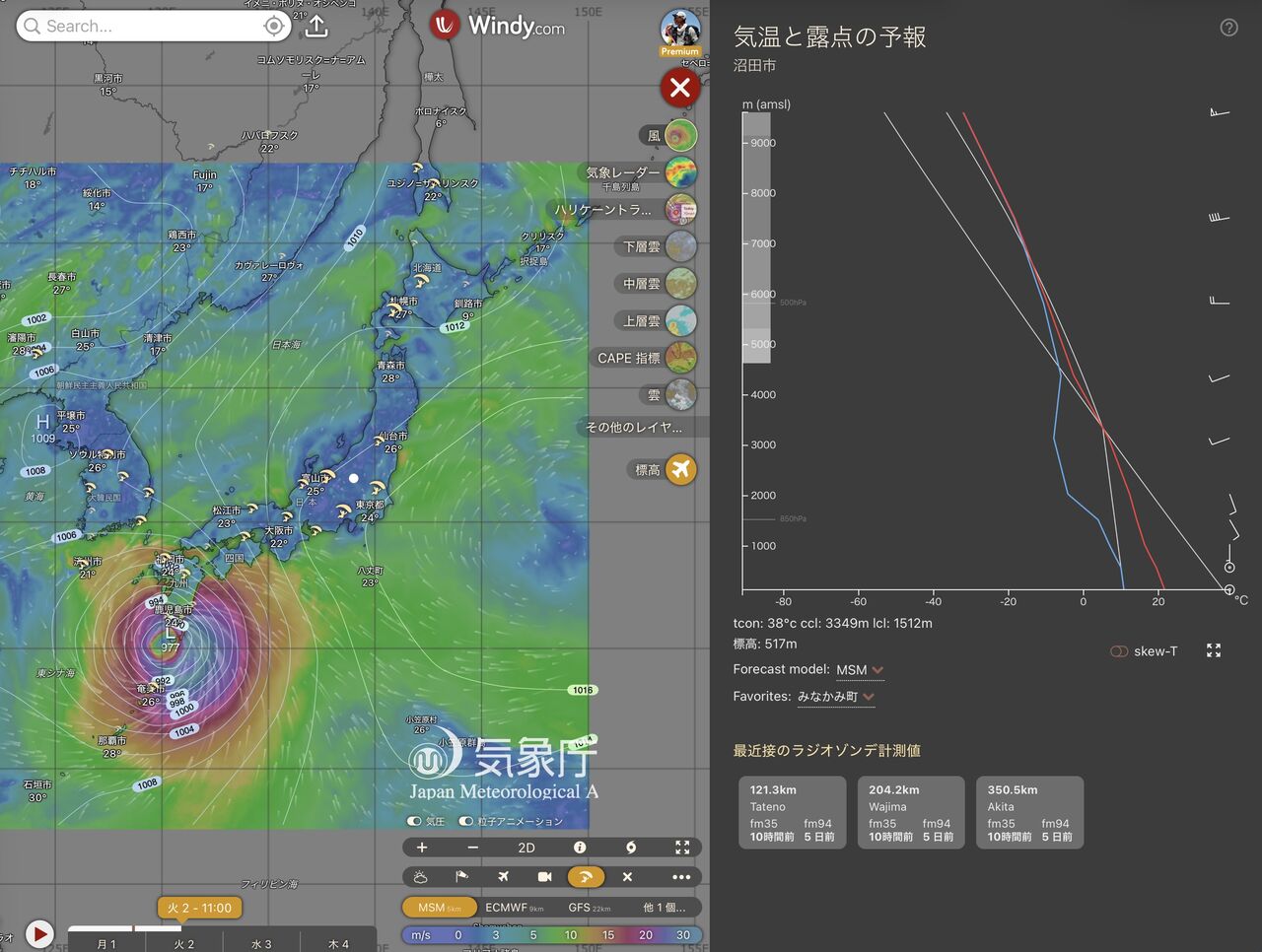The height and width of the screenshot is (952, 1262).
Task: Open the weather radar (気象レーダー) layer
Action: (680, 172)
